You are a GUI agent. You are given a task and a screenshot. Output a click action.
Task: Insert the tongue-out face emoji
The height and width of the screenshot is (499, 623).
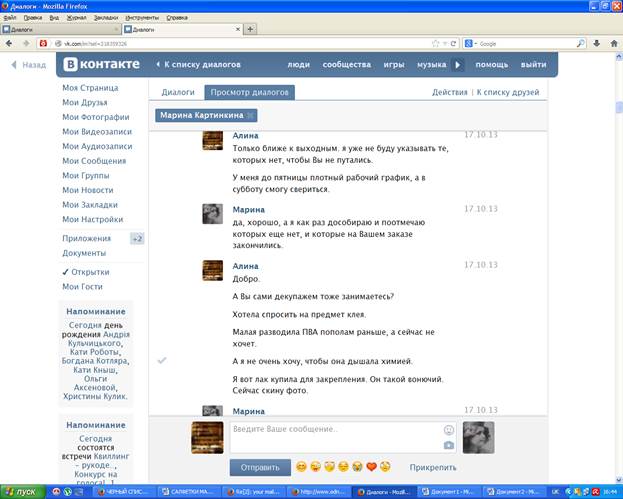(315, 466)
